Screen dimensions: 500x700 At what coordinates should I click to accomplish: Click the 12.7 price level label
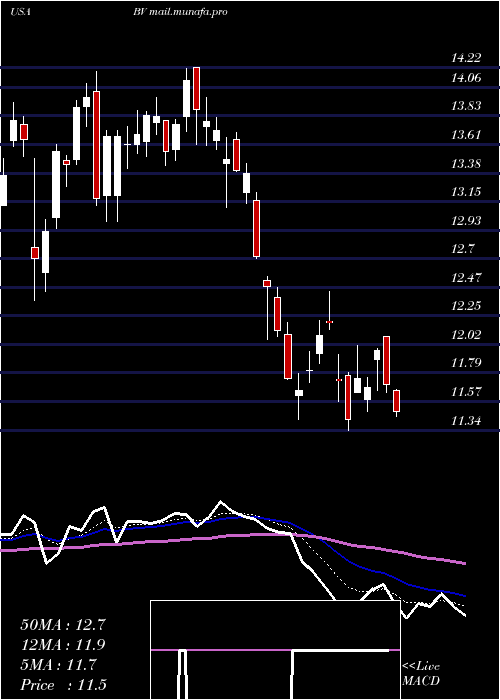(x=463, y=249)
